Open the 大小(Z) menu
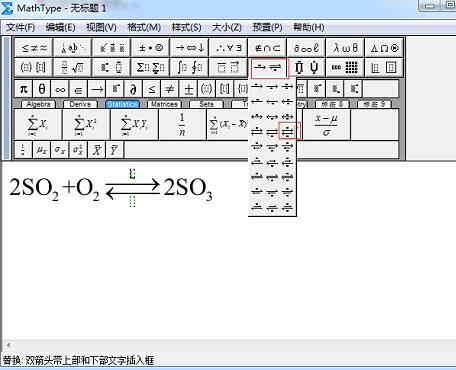 (227, 27)
